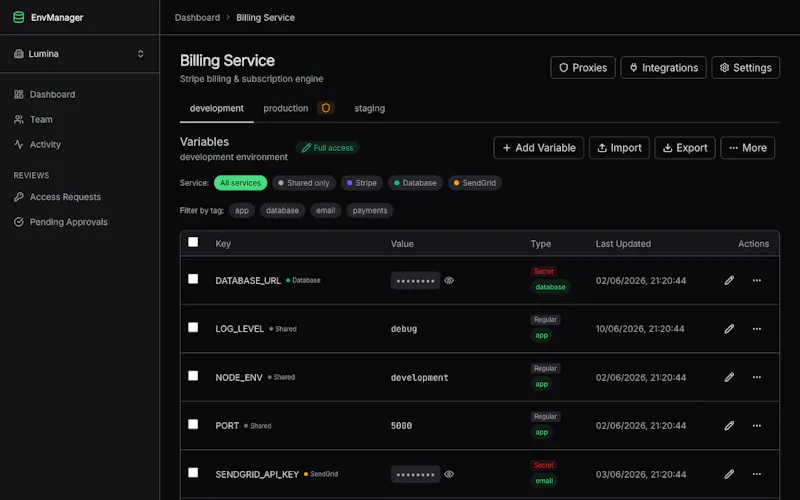Reveal the DATABASE_URL value with the eye icon
This screenshot has width=800, height=500.
pos(449,280)
